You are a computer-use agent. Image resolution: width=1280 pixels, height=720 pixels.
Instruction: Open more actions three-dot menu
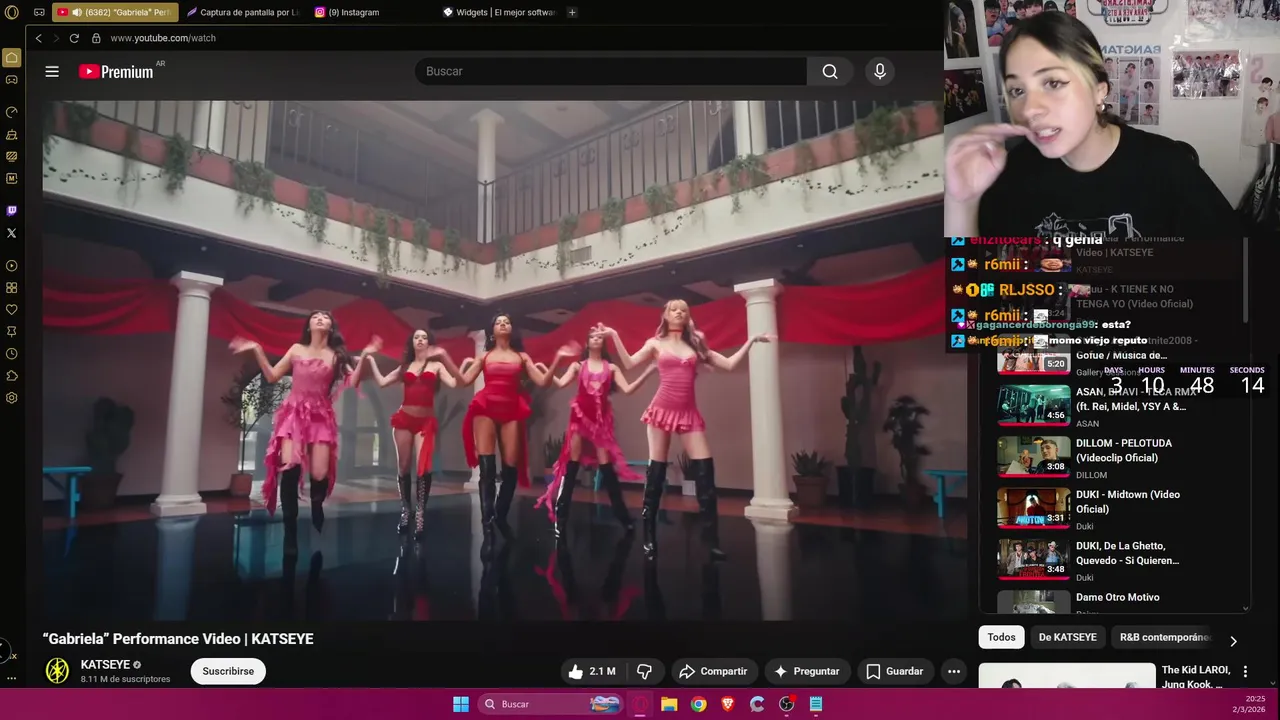(x=954, y=671)
